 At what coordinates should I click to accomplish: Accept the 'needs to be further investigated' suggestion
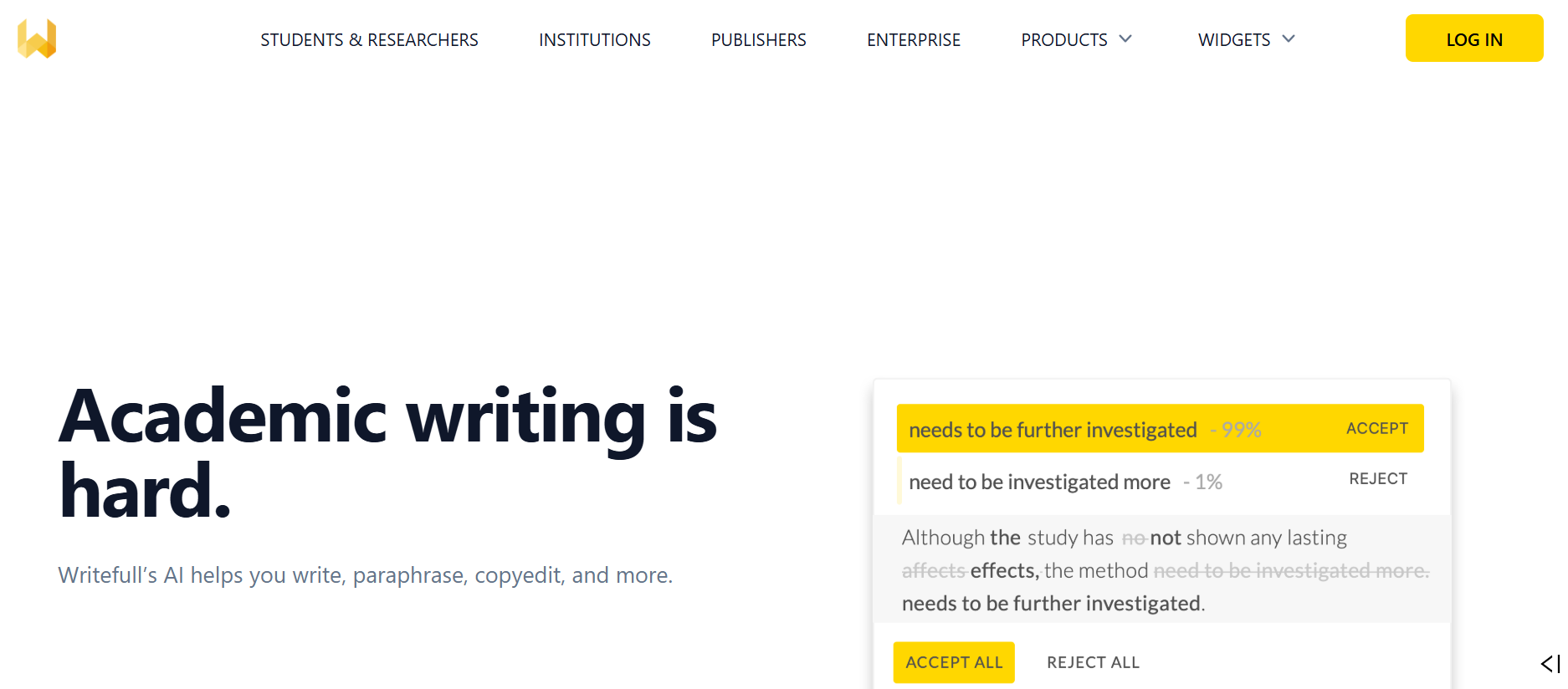tap(1377, 428)
